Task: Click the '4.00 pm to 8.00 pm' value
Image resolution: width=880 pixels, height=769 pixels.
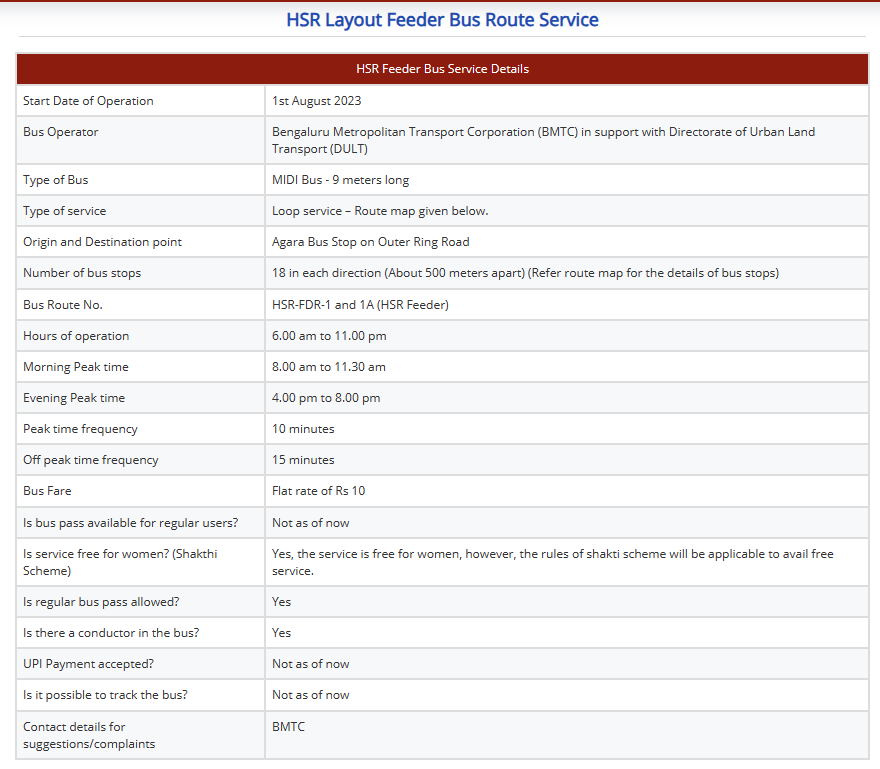Action: tap(326, 398)
